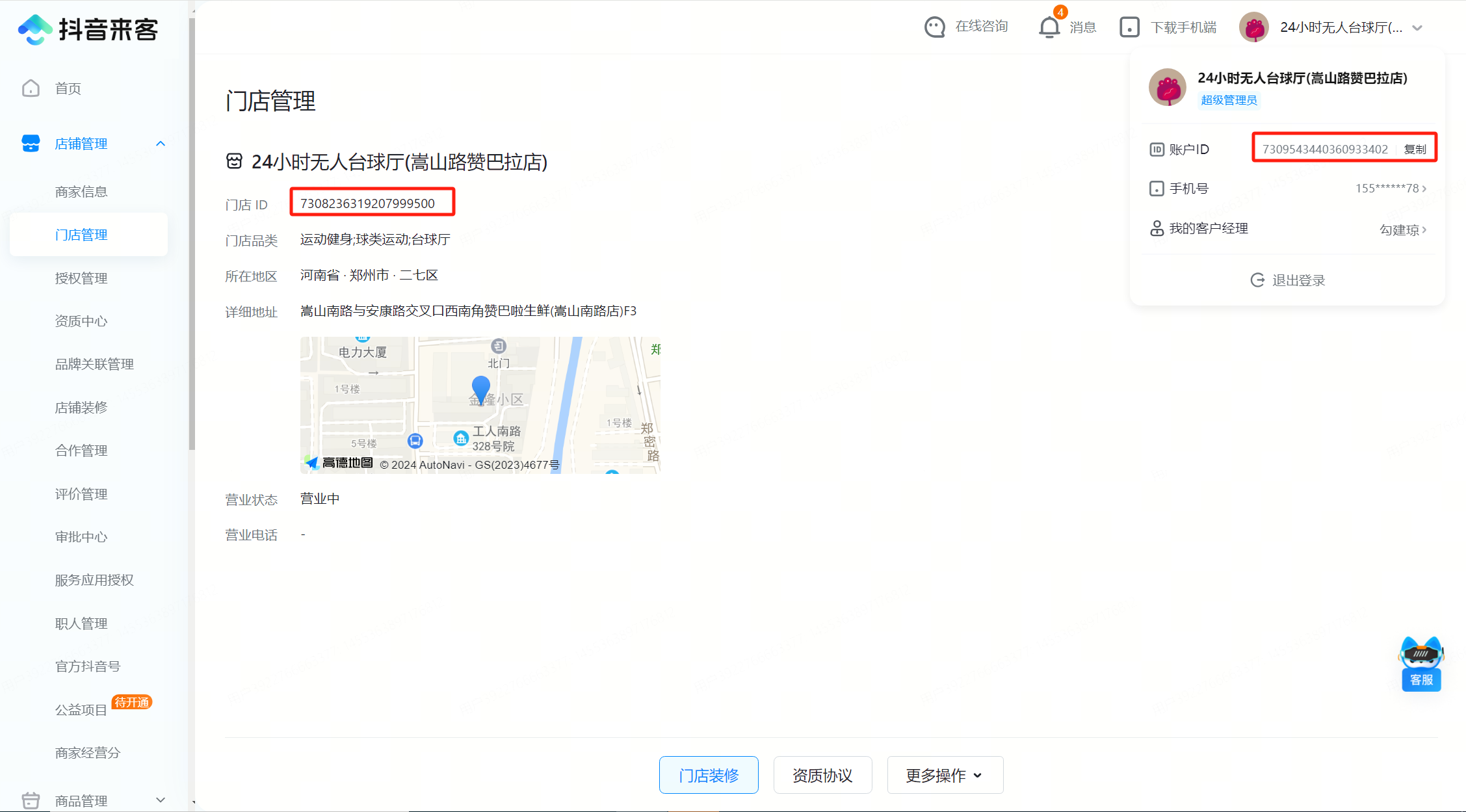Click the 店铺管理 store icon
This screenshot has width=1466, height=812.
(31, 144)
